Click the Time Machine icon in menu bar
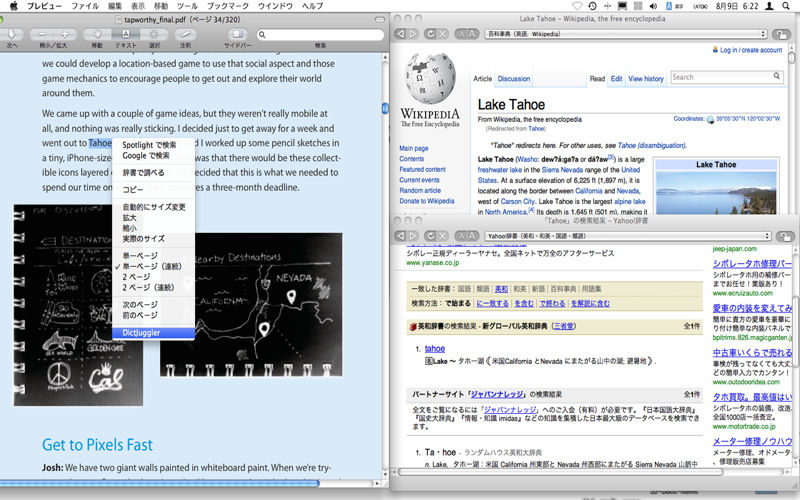 click(592, 6)
